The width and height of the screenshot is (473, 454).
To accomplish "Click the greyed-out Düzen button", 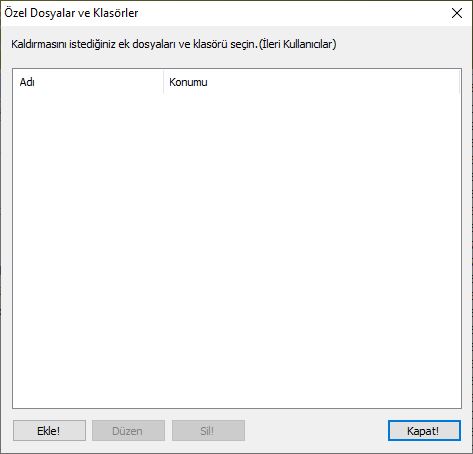I will (128, 431).
